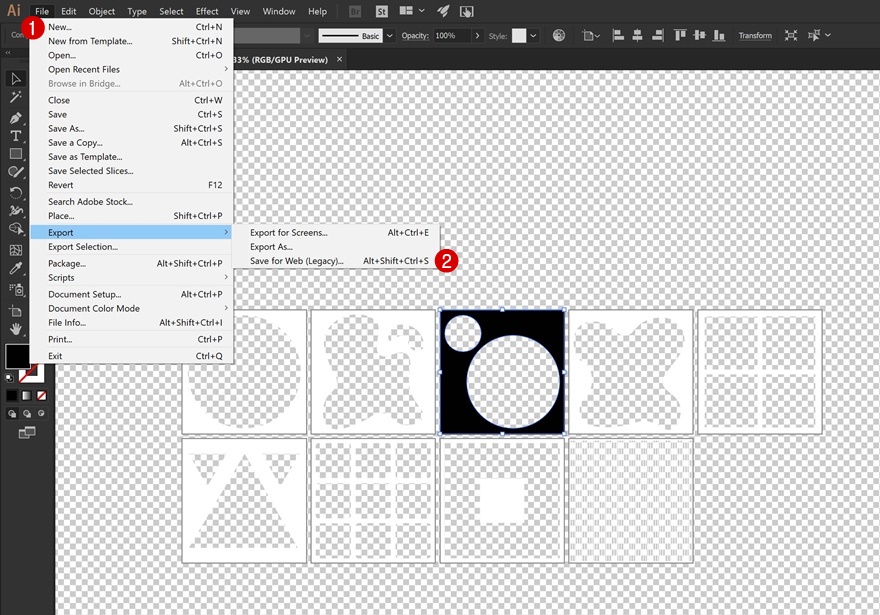Open the Arrange Documents dropdown
The height and width of the screenshot is (615, 880).
(412, 11)
